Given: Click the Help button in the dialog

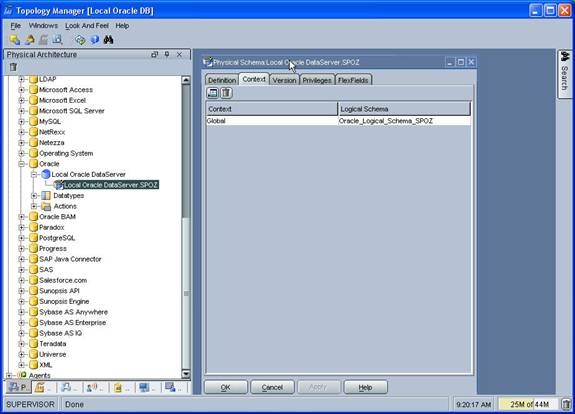Looking at the screenshot, I should click(365, 387).
